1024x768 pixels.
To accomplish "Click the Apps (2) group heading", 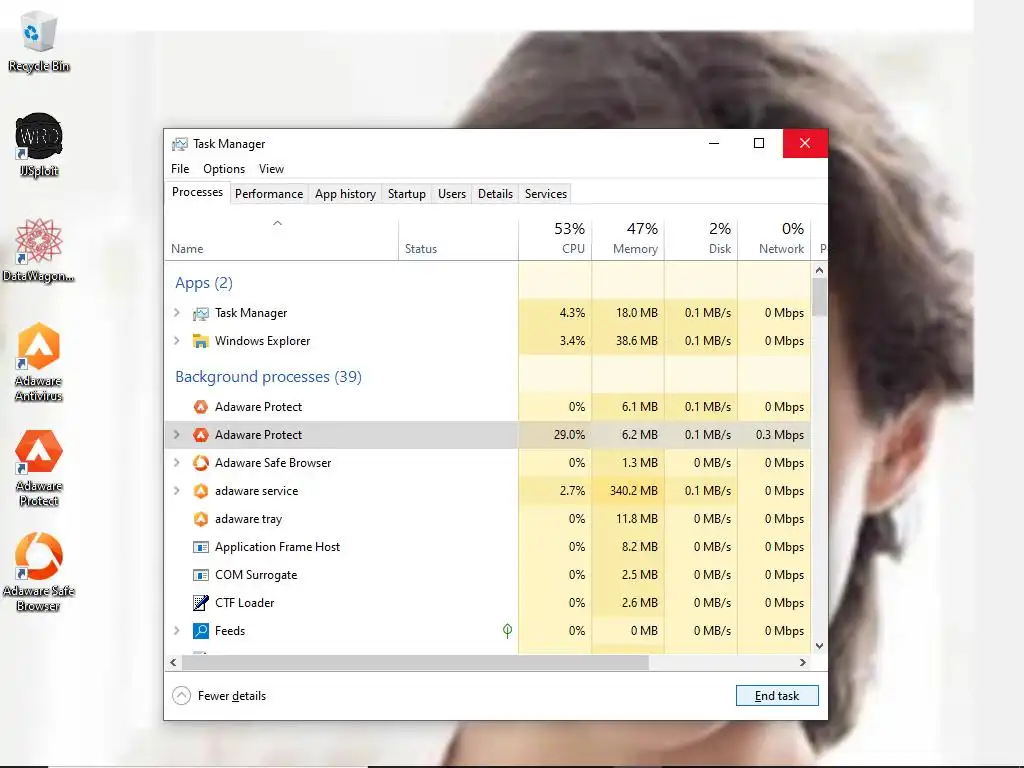I will coord(204,283).
